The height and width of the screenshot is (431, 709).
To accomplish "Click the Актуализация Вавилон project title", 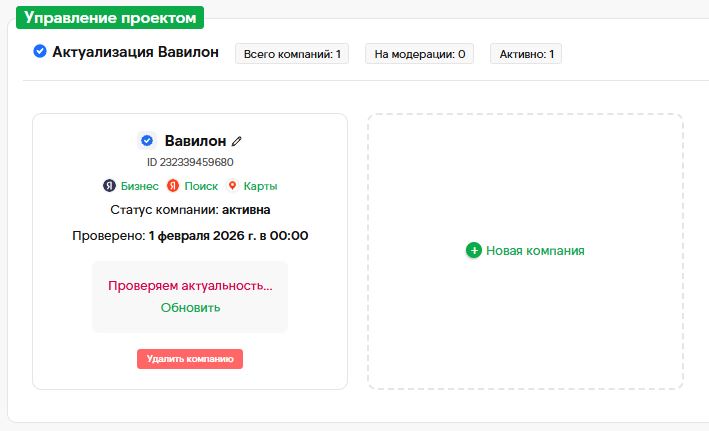I will [135, 52].
